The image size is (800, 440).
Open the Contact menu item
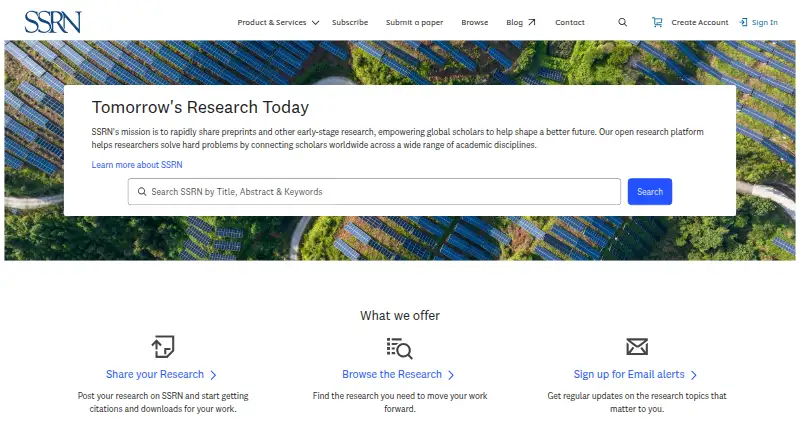[570, 22]
